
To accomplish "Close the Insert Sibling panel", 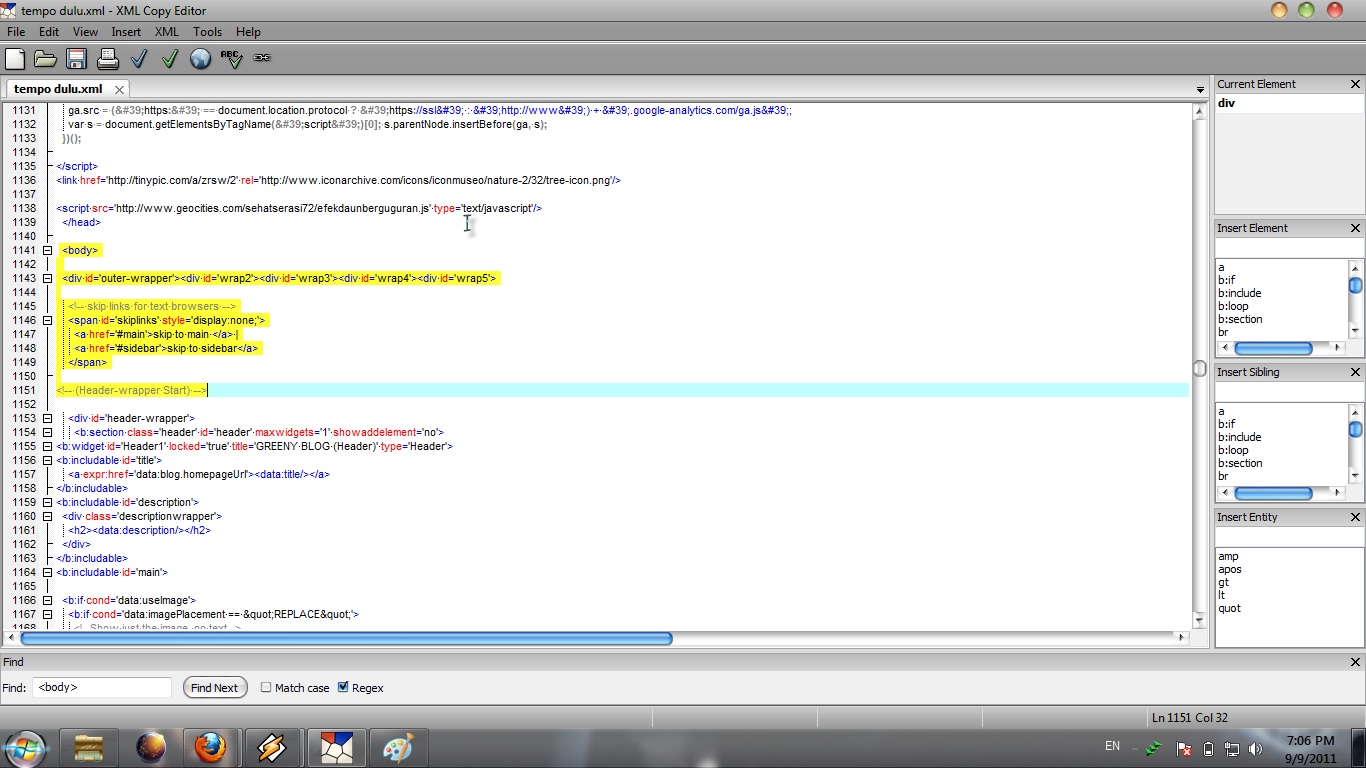I will click(1355, 372).
